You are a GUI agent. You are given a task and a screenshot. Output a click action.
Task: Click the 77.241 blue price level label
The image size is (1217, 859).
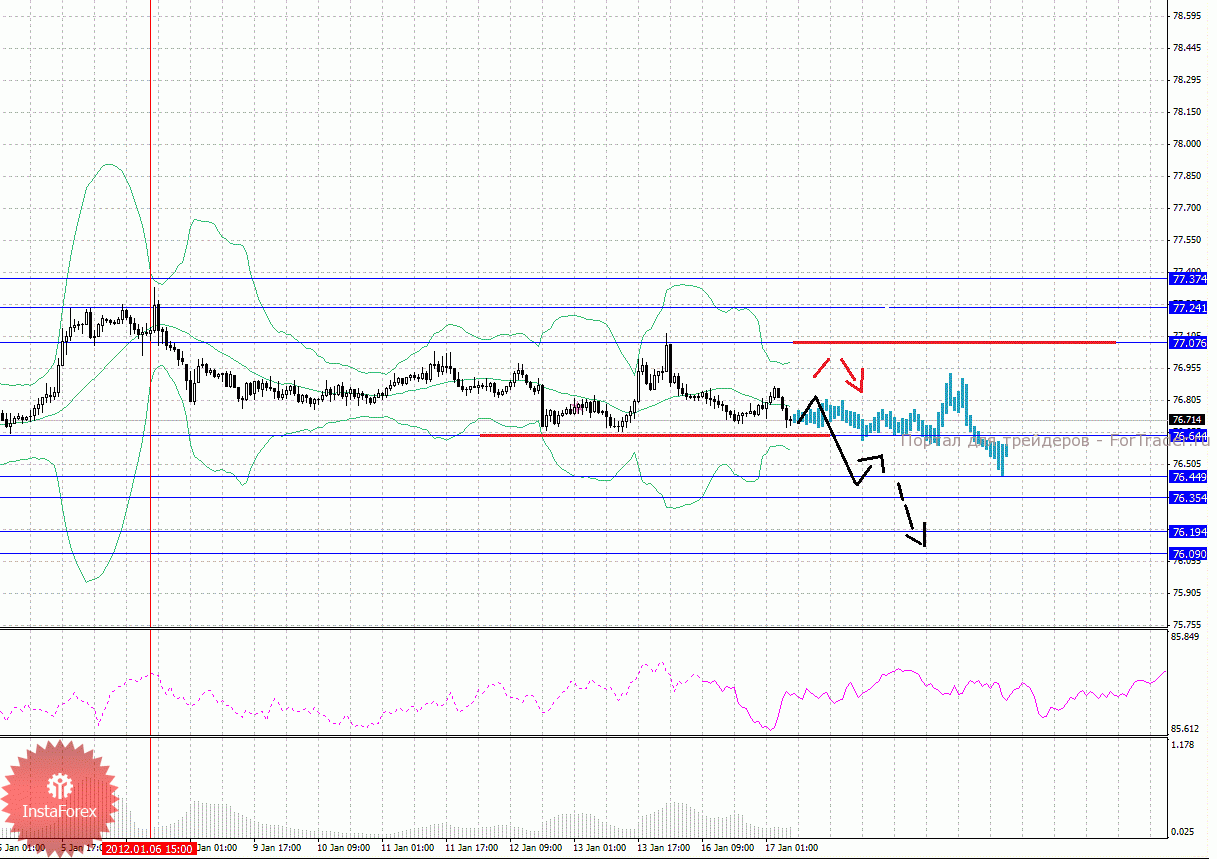[x=1189, y=307]
